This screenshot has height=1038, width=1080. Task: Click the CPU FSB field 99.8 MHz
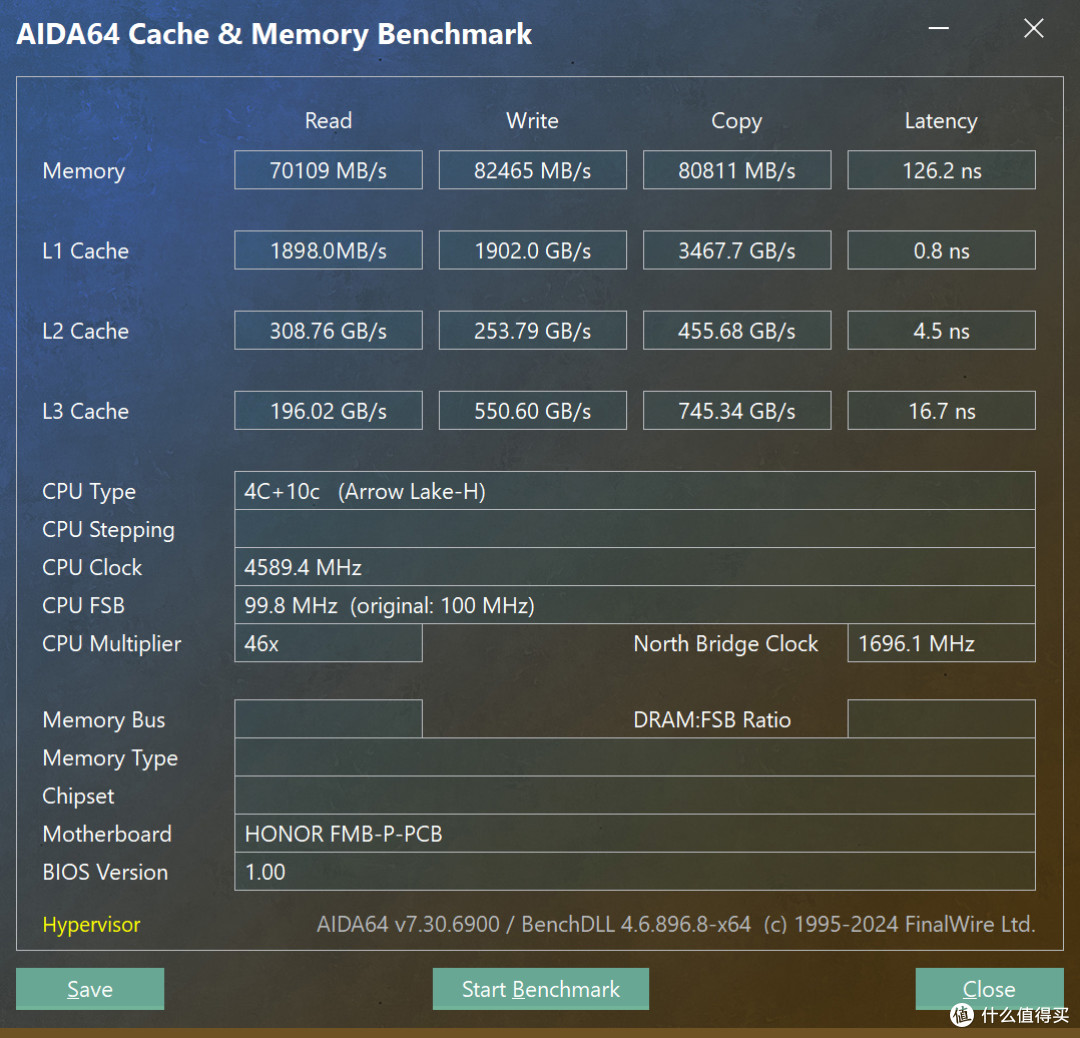point(634,605)
